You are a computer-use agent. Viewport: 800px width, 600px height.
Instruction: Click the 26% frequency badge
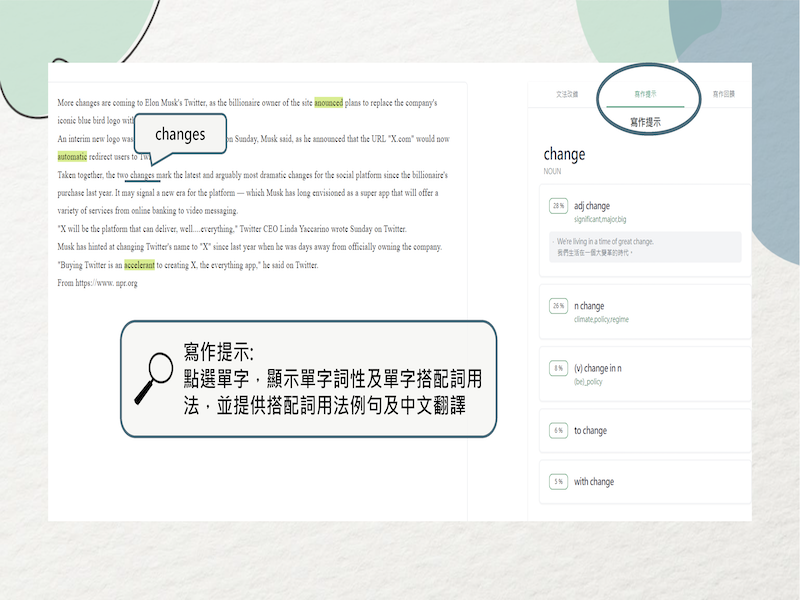[x=557, y=305]
